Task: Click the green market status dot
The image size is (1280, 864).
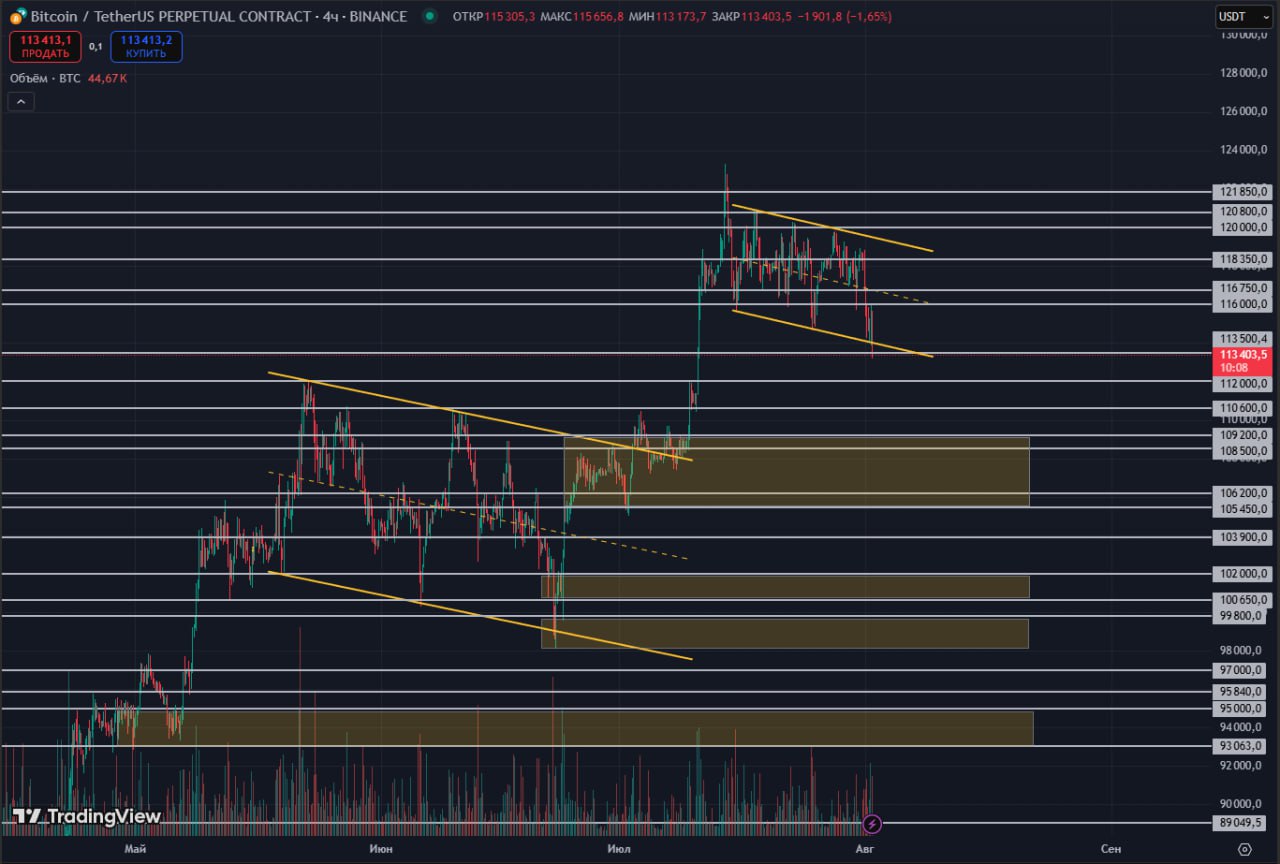Action: click(x=430, y=16)
